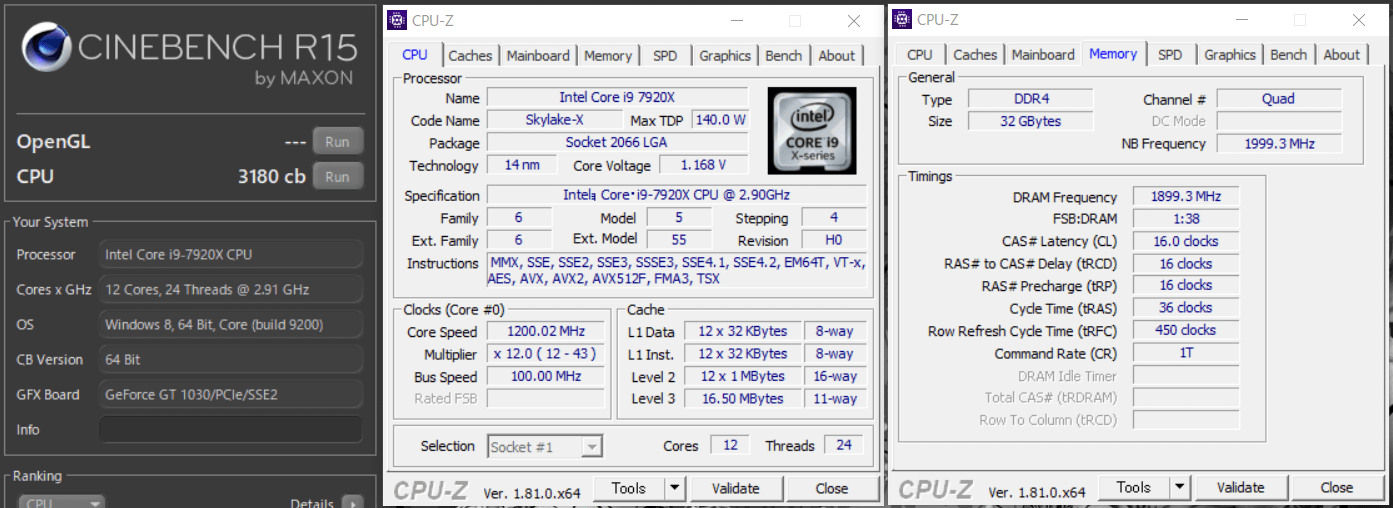
Task: Minimize the left CPU-Z window
Action: pyautogui.click(x=736, y=21)
